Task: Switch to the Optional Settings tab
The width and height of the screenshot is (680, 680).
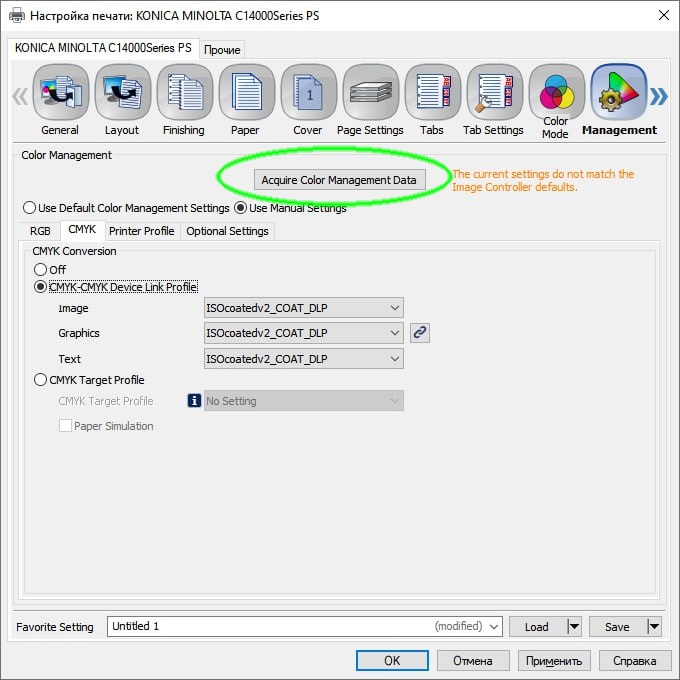Action: pos(227,231)
